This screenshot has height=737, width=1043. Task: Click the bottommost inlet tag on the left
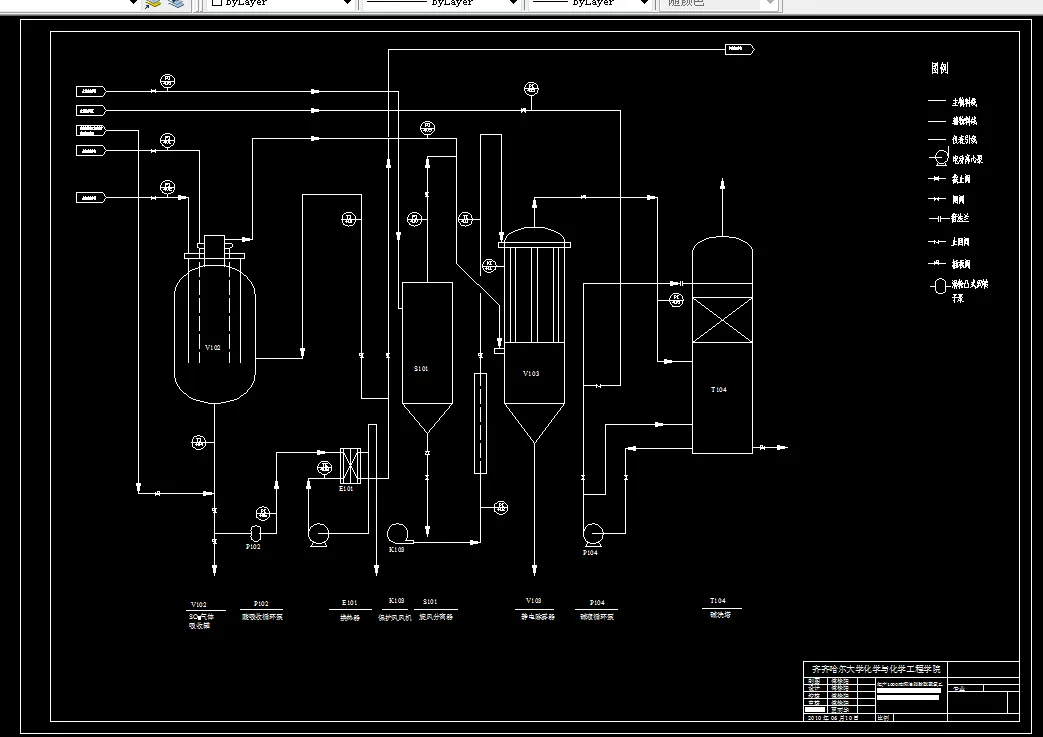(91, 198)
